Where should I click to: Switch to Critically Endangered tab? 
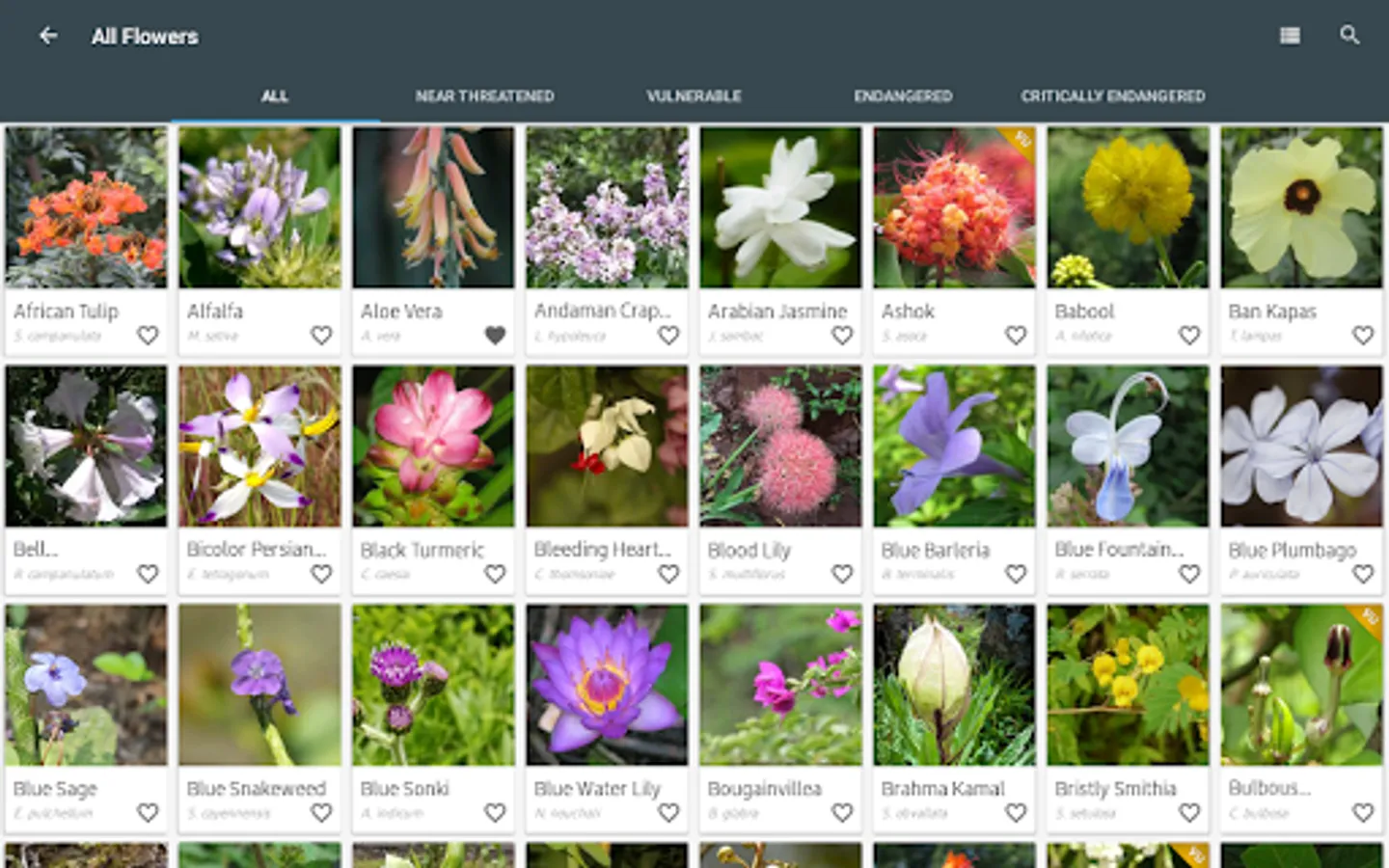tap(1113, 96)
